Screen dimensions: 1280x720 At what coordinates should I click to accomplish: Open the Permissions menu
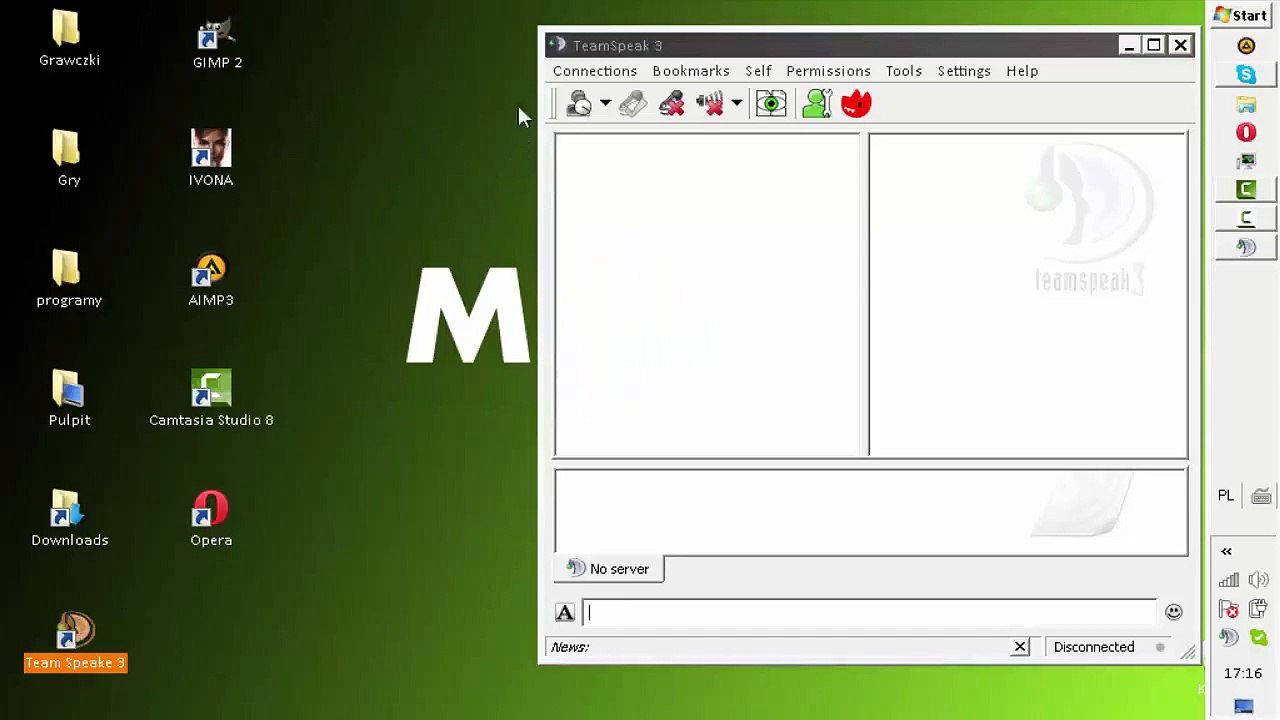[828, 71]
